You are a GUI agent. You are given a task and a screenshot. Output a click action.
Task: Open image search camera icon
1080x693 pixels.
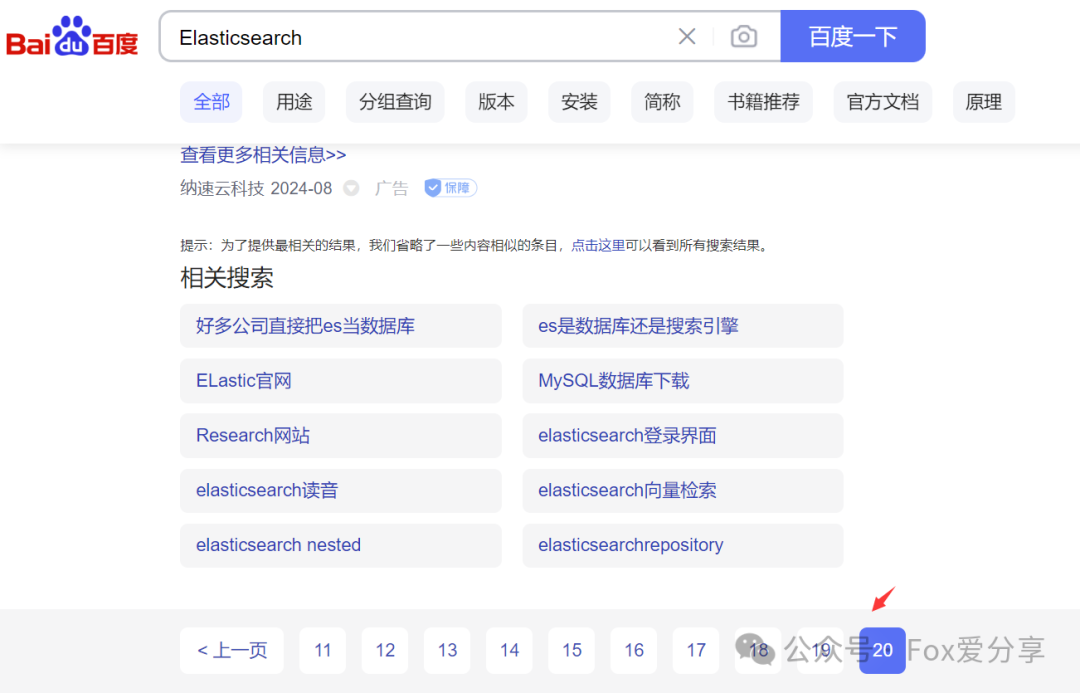coord(744,37)
